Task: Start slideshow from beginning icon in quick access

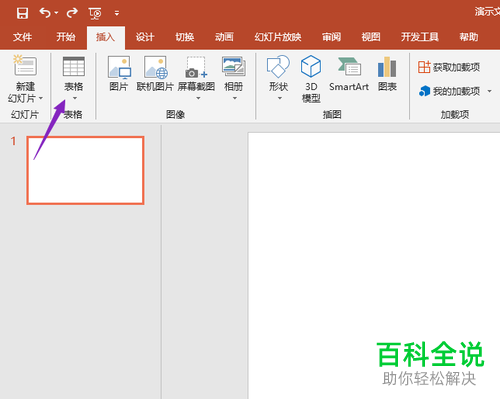Action: [x=95, y=13]
